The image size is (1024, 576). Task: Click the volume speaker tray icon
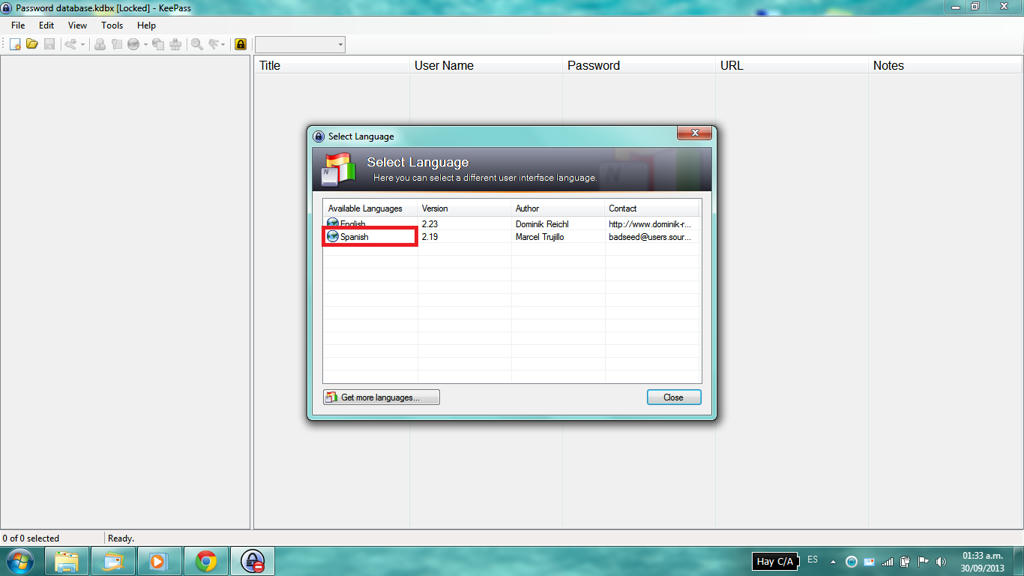coord(940,562)
